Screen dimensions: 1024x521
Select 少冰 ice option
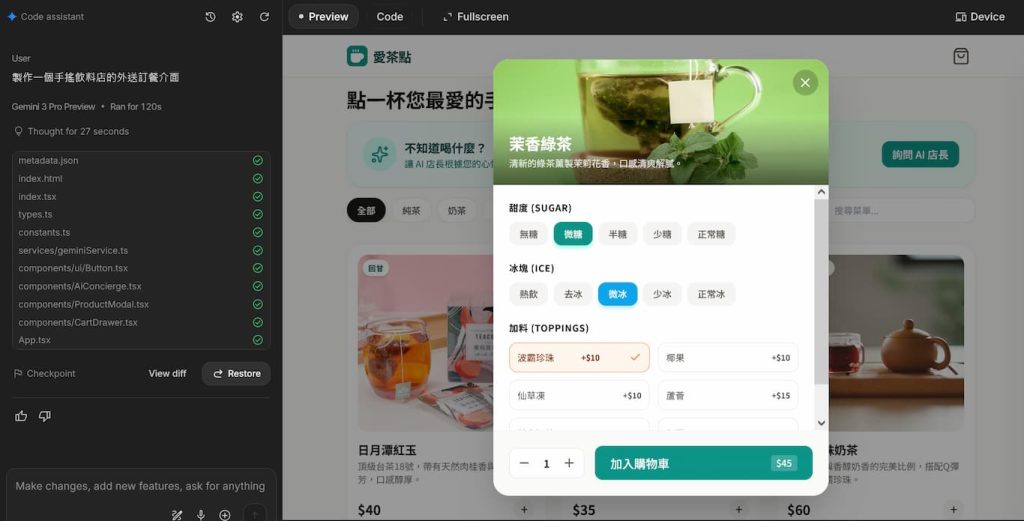coord(662,294)
